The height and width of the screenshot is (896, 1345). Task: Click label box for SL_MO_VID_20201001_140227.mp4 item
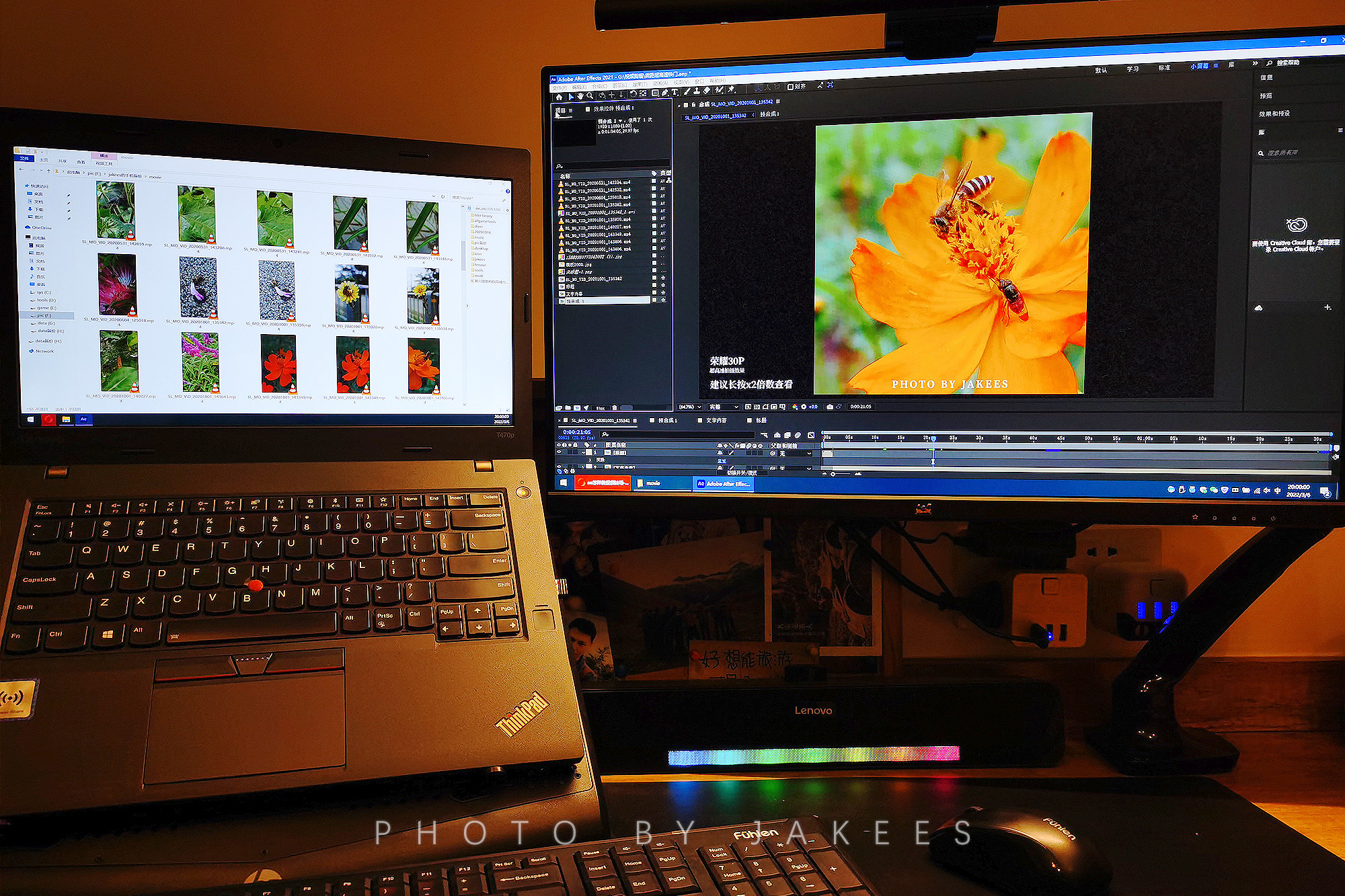(x=654, y=226)
